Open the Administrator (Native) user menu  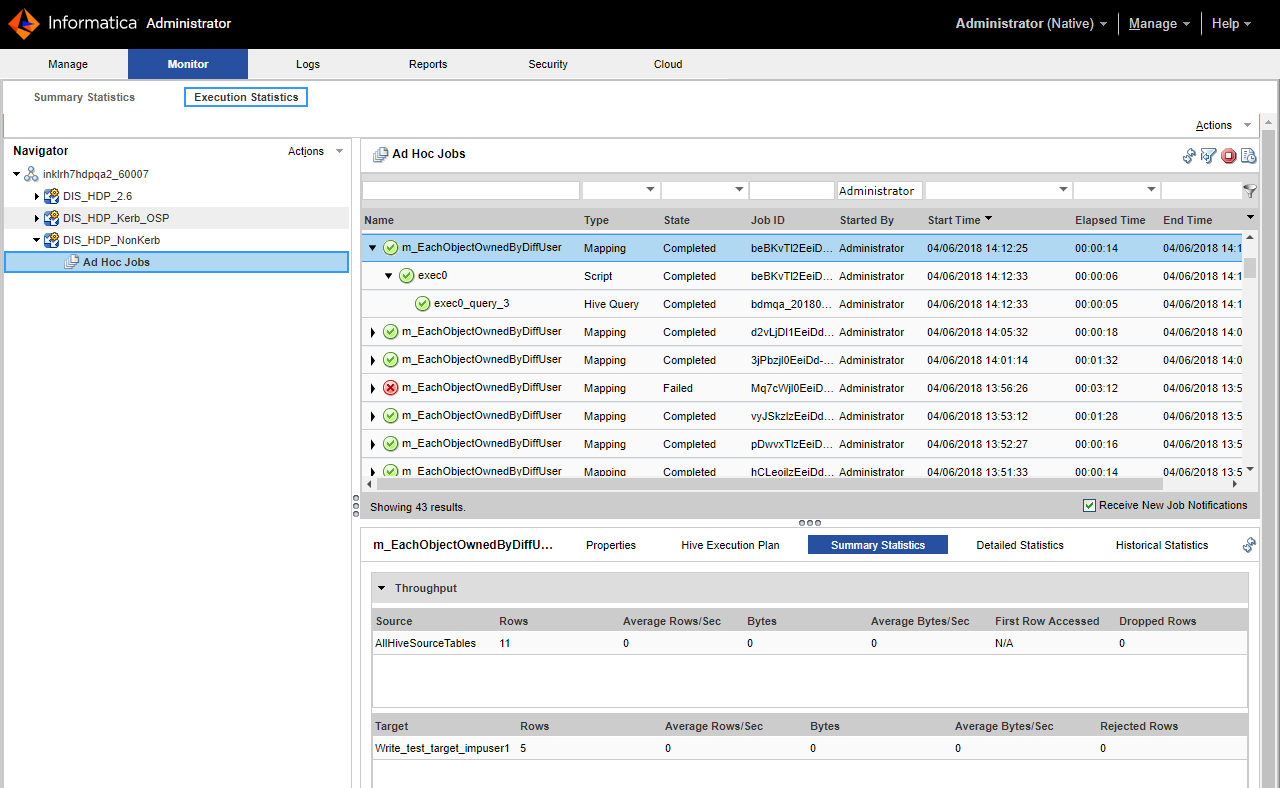(x=1031, y=23)
